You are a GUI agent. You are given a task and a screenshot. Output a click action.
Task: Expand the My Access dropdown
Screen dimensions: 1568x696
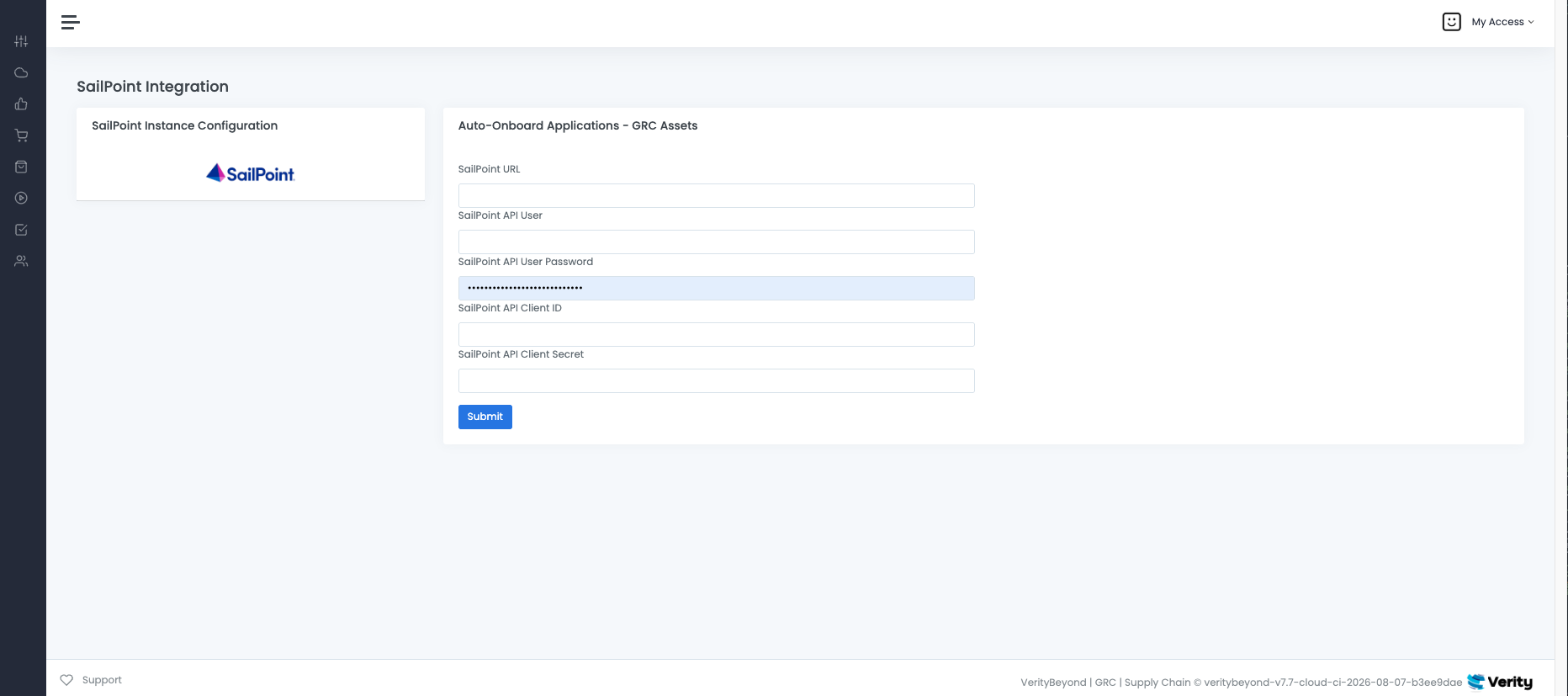tap(1502, 22)
